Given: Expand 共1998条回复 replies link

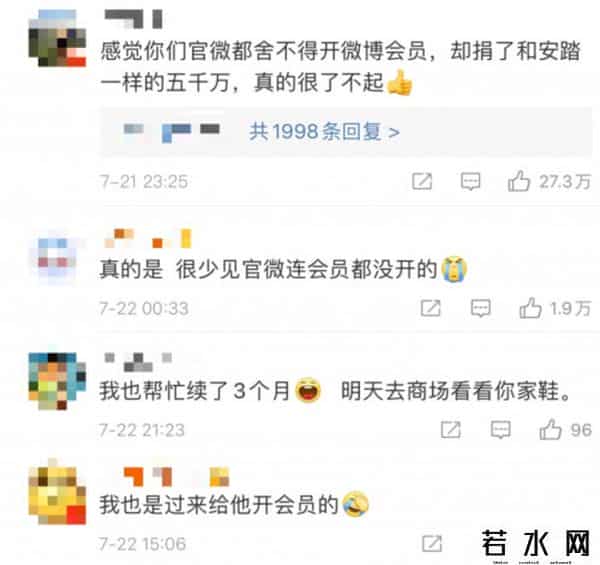Looking at the screenshot, I should coord(324,132).
